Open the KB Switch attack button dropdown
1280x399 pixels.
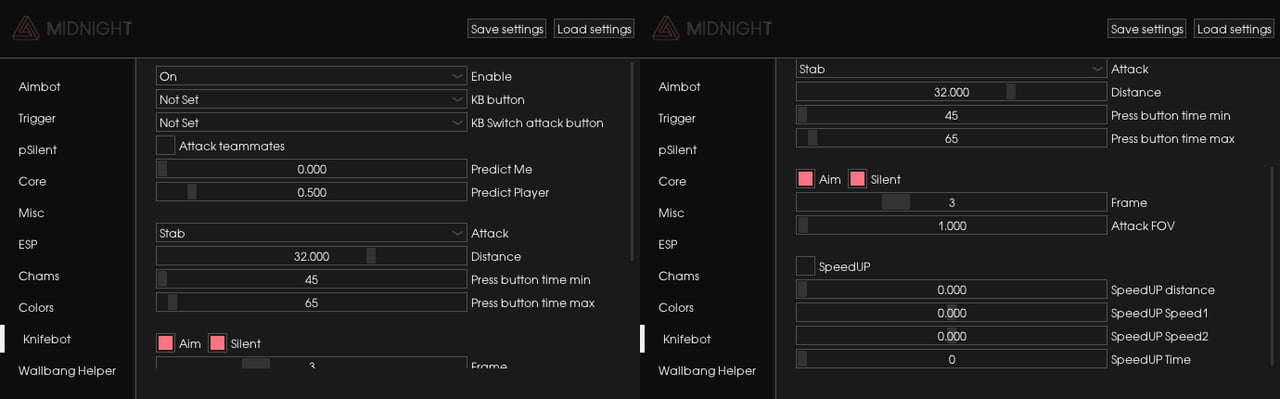311,122
